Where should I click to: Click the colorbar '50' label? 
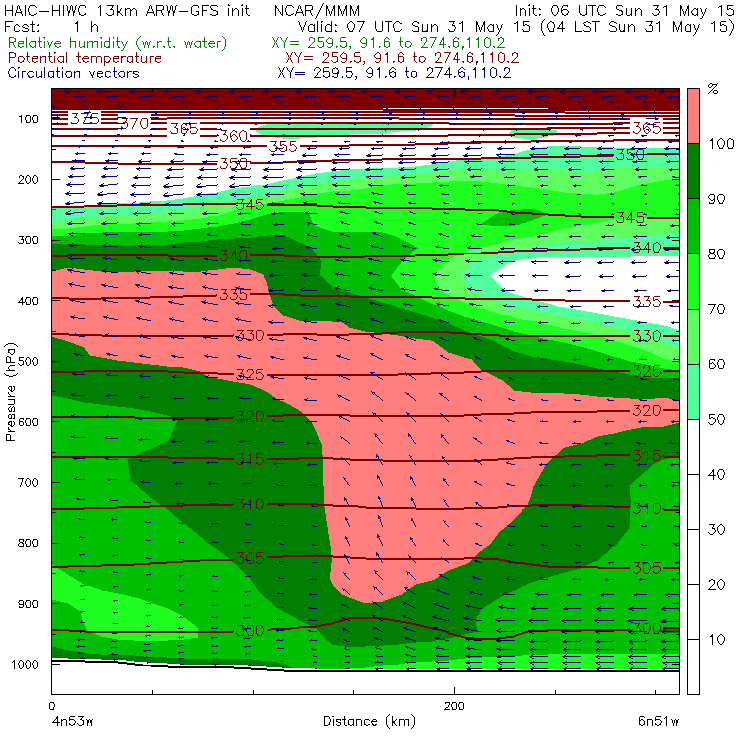point(716,419)
